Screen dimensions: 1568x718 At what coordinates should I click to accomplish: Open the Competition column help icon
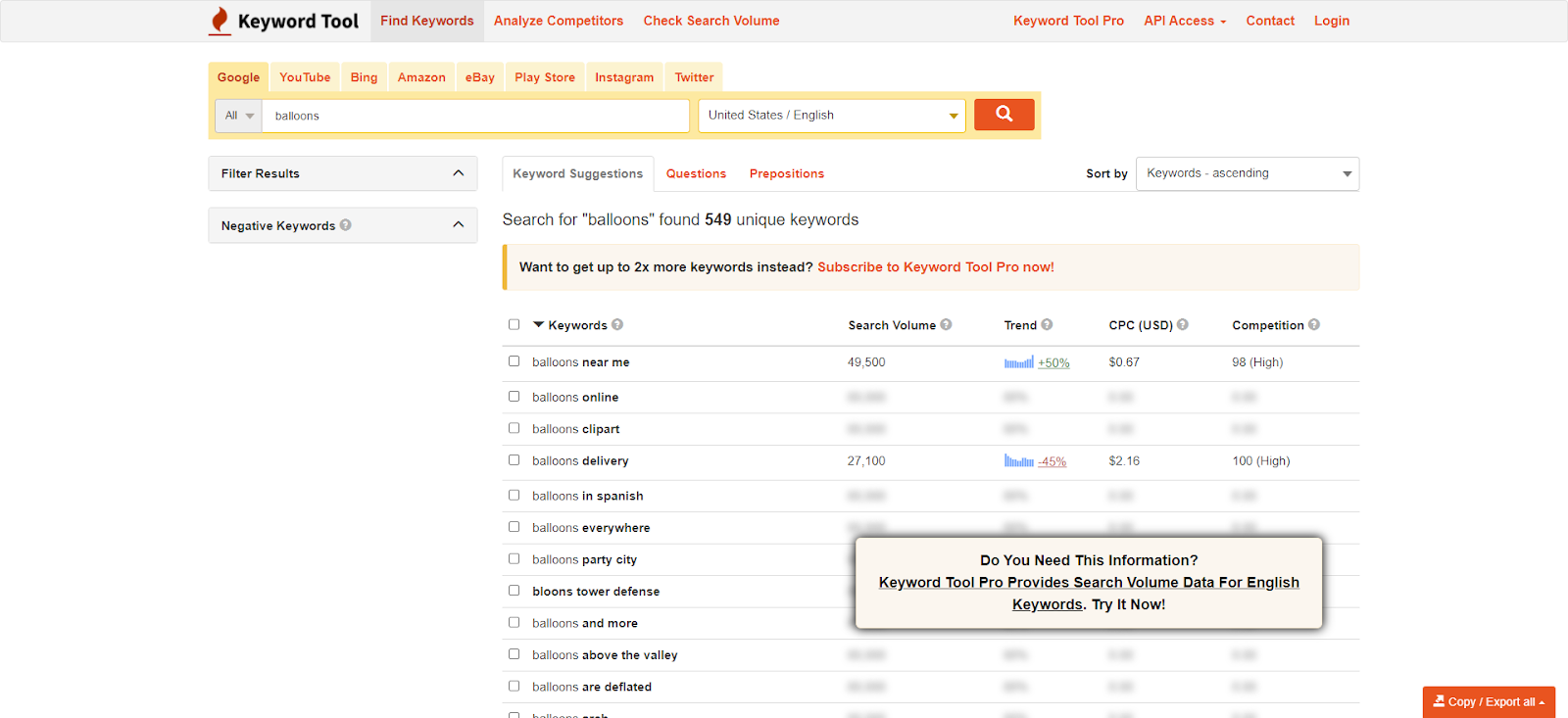(1314, 324)
